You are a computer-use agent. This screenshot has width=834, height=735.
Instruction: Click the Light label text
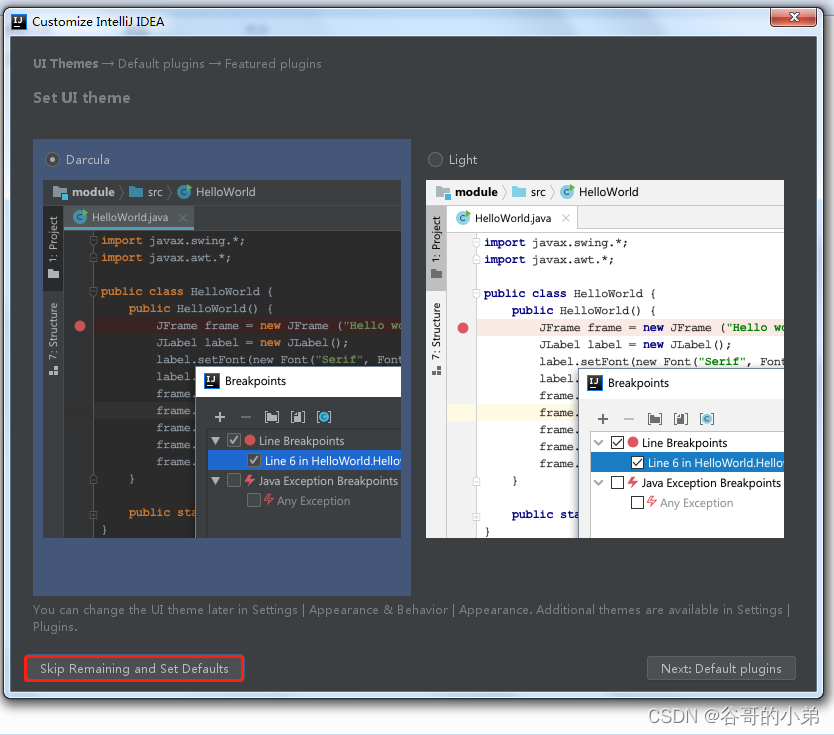click(463, 160)
